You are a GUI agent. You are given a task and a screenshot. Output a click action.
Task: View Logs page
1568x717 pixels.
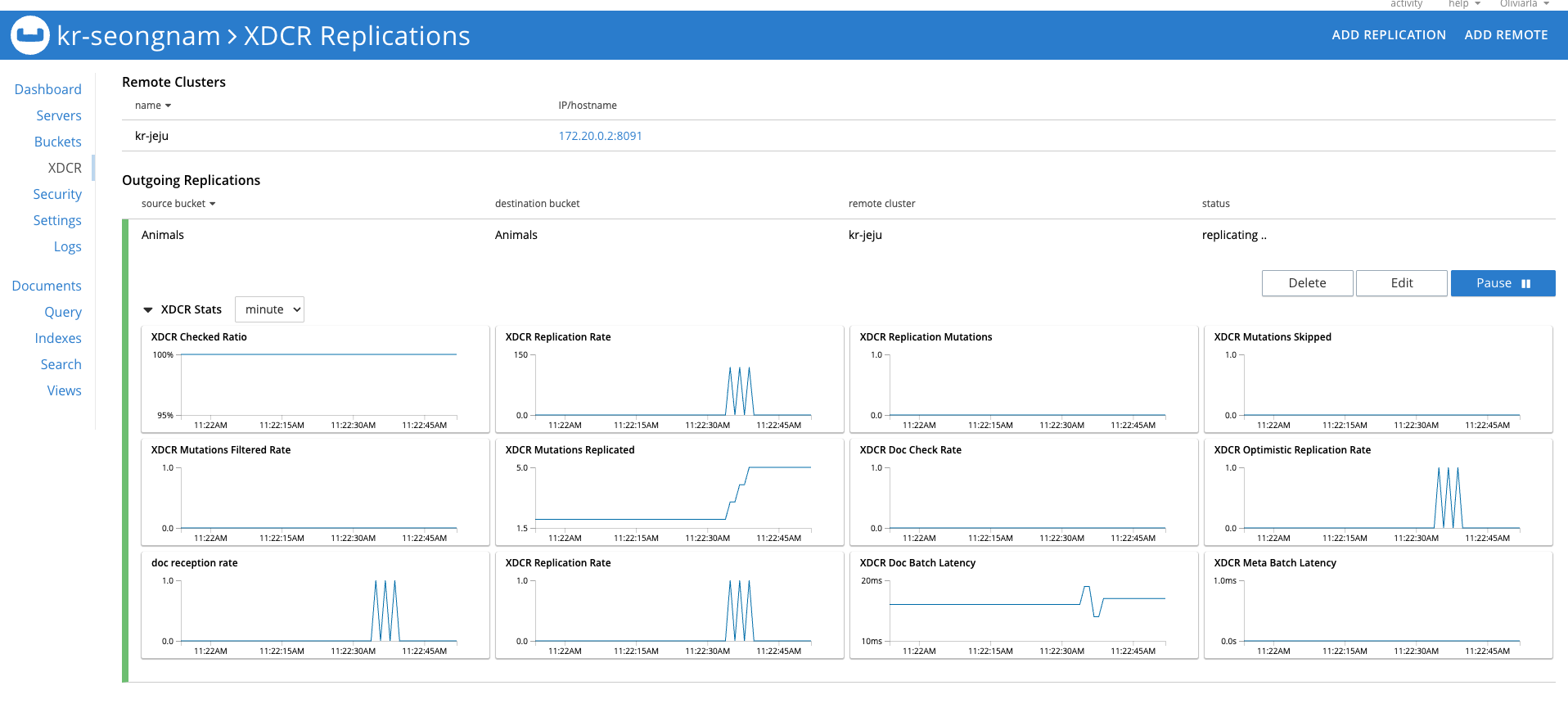(x=68, y=246)
